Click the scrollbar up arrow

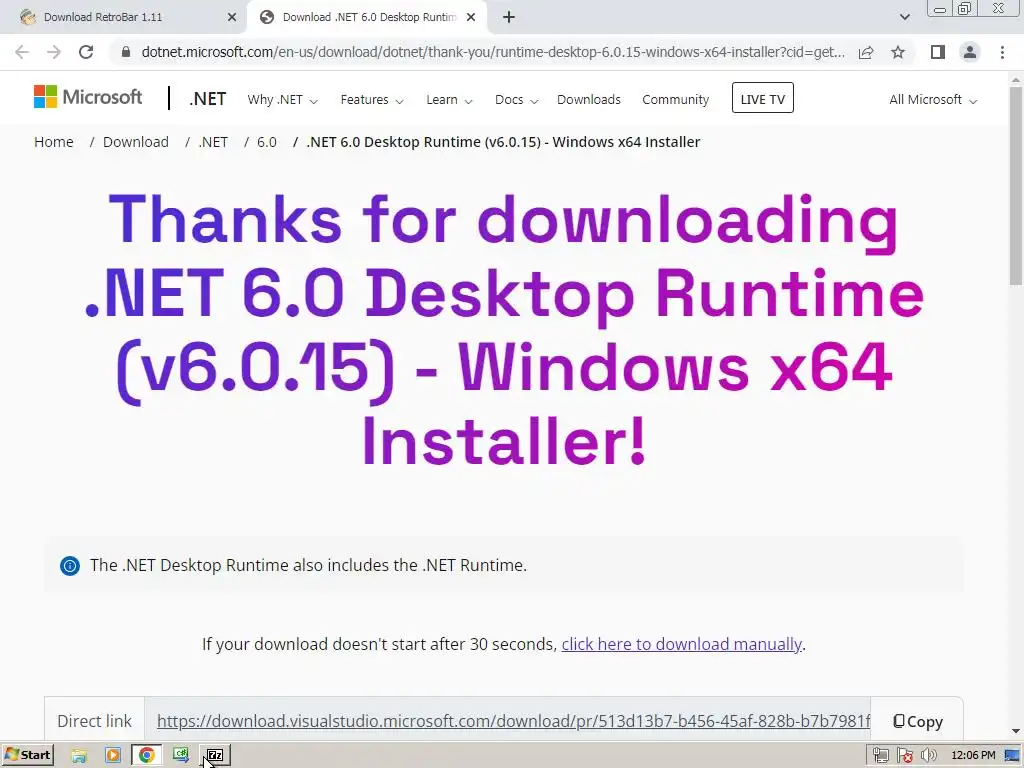pos(1016,80)
